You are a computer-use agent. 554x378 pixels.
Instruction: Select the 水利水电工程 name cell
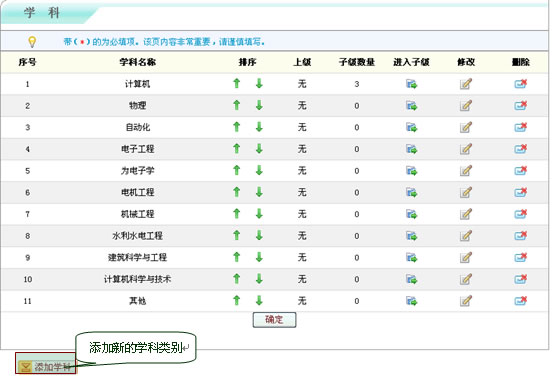tap(137, 236)
